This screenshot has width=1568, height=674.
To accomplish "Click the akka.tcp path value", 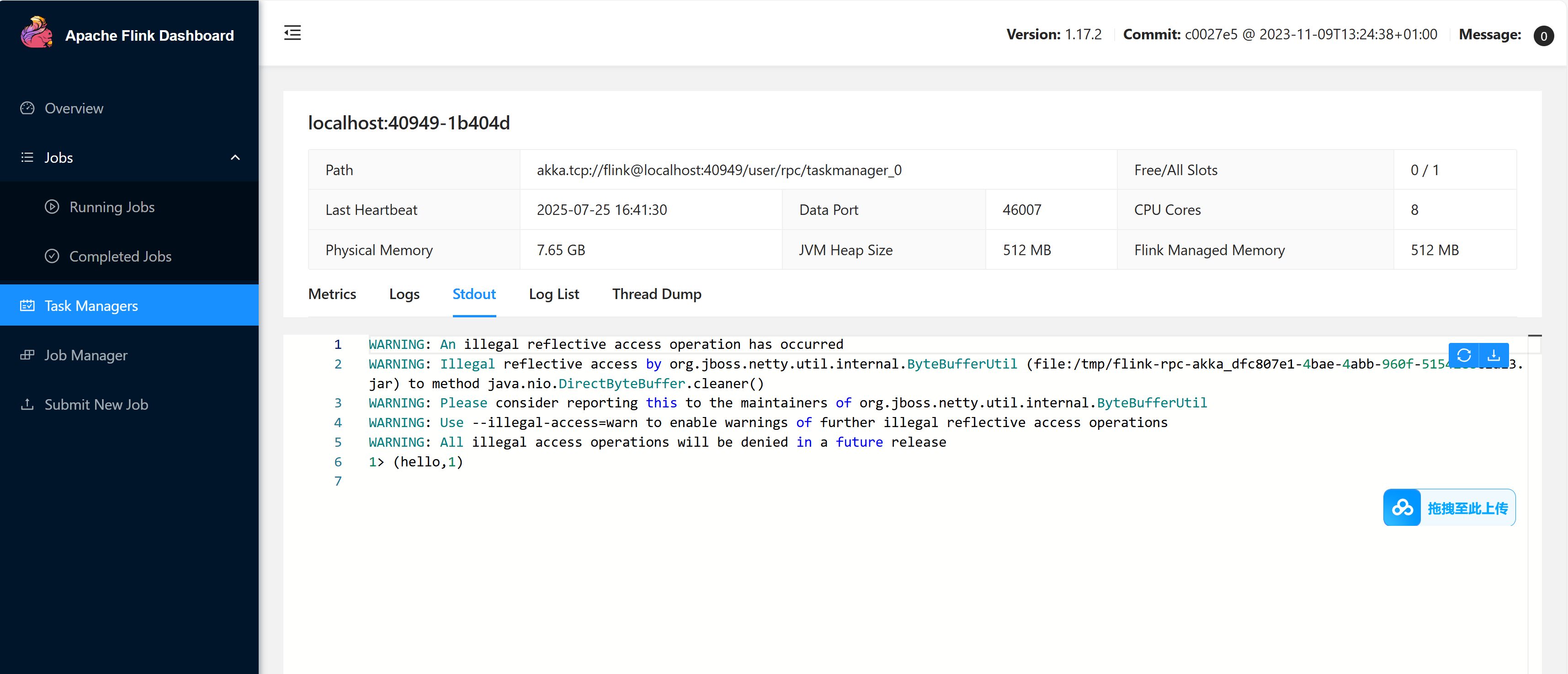I will pos(719,170).
